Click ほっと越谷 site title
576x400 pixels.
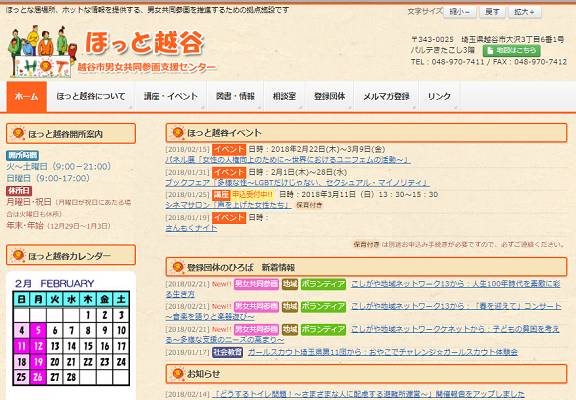(144, 42)
